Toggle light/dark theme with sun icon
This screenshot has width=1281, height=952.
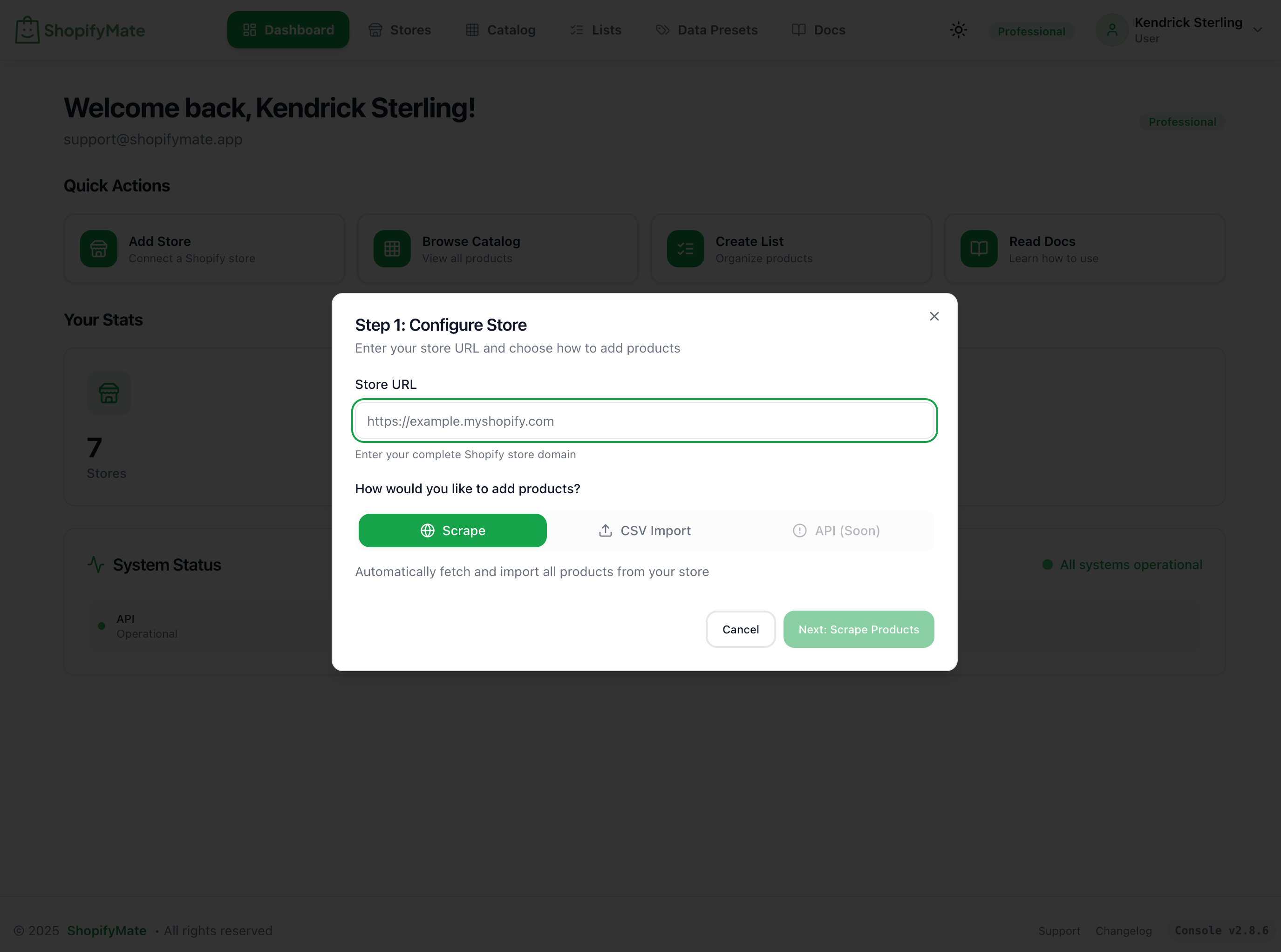coord(958,29)
